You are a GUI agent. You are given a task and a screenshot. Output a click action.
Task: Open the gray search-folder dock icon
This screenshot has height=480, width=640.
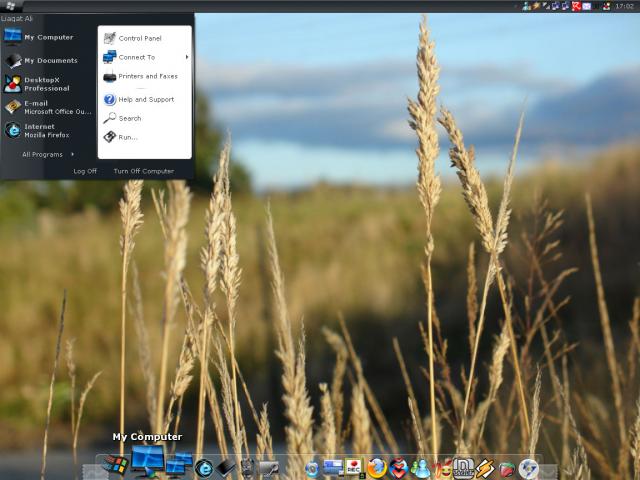coord(269,469)
